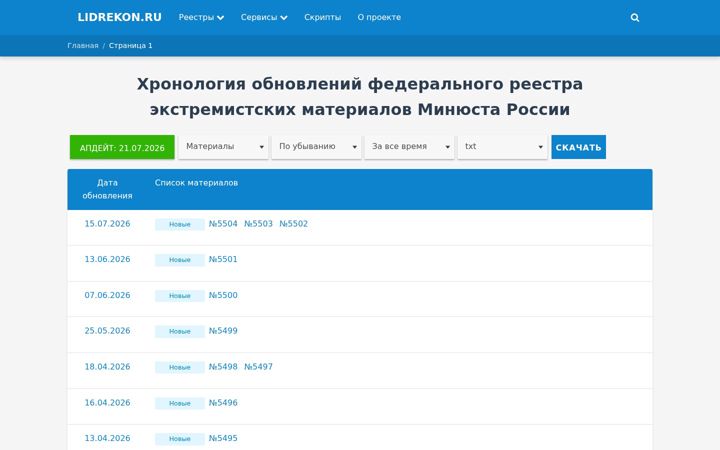Viewport: 720px width, 450px height.
Task: Open material №5500
Action: click(x=223, y=295)
